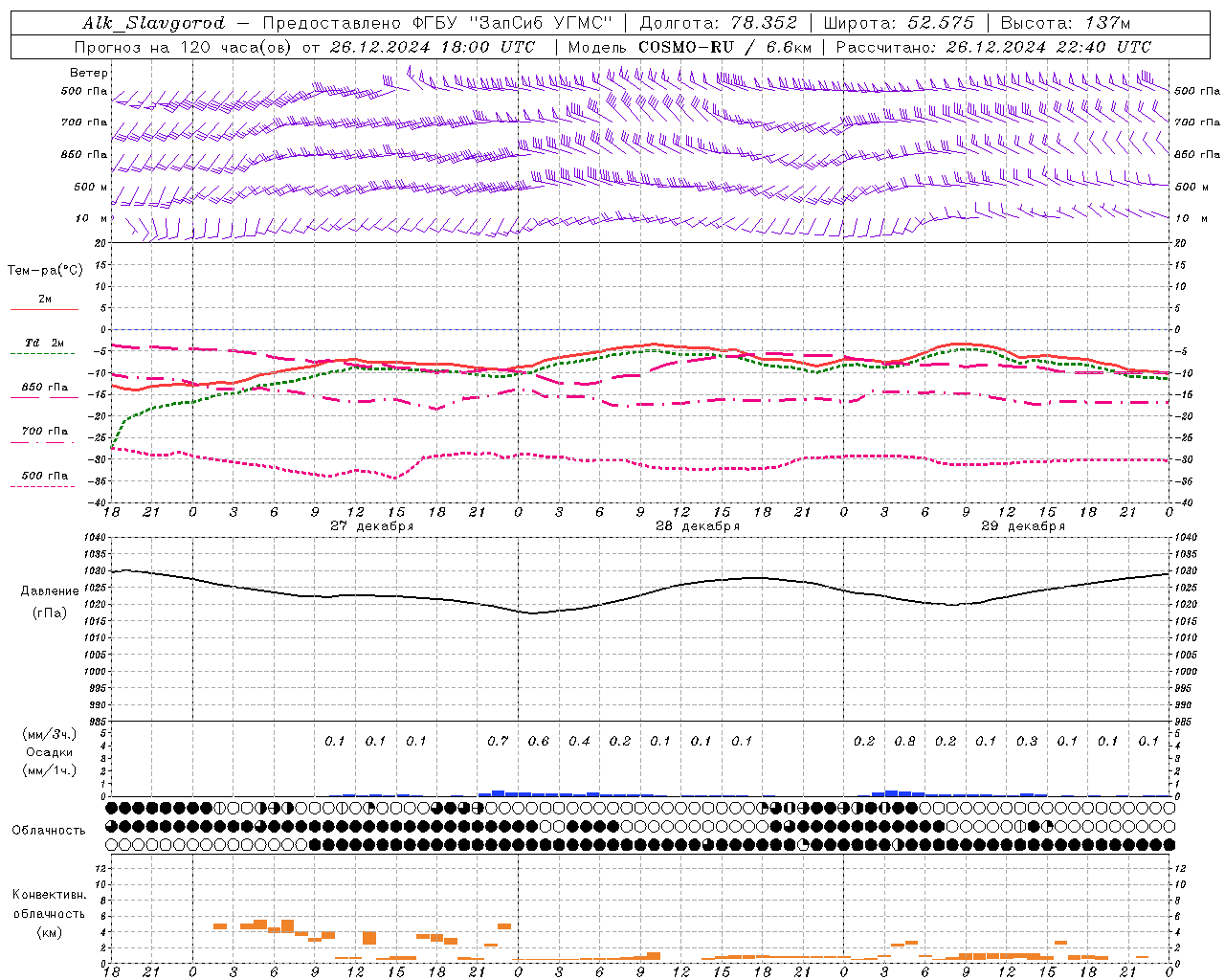Click the precipitation value "0.3"
Screen dimensions: 1225x980
pos(1027,742)
